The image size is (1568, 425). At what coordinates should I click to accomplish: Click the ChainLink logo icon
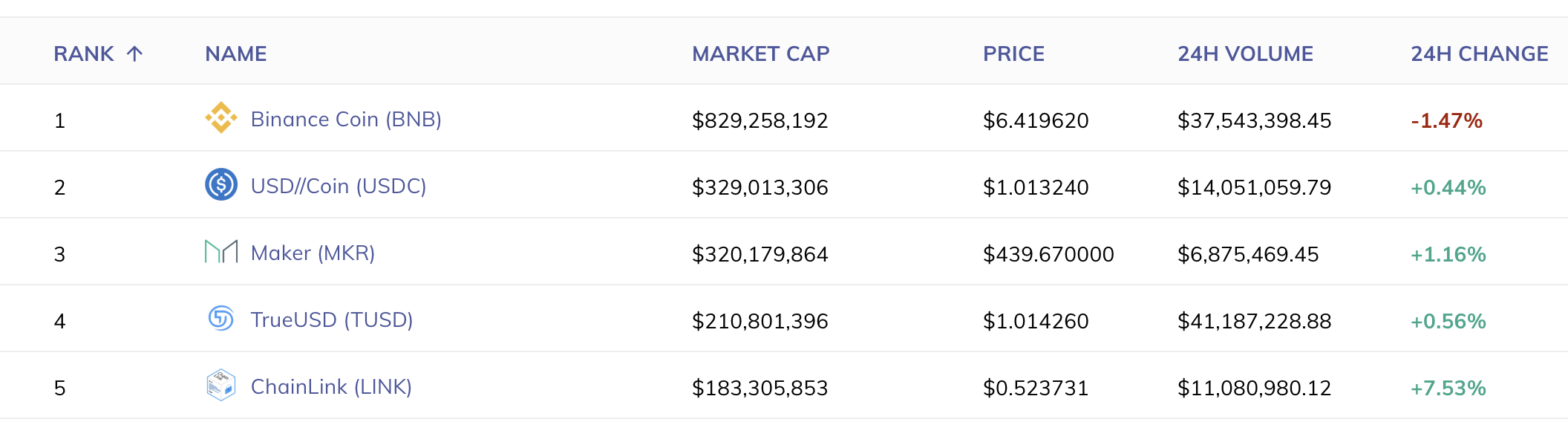point(221,386)
